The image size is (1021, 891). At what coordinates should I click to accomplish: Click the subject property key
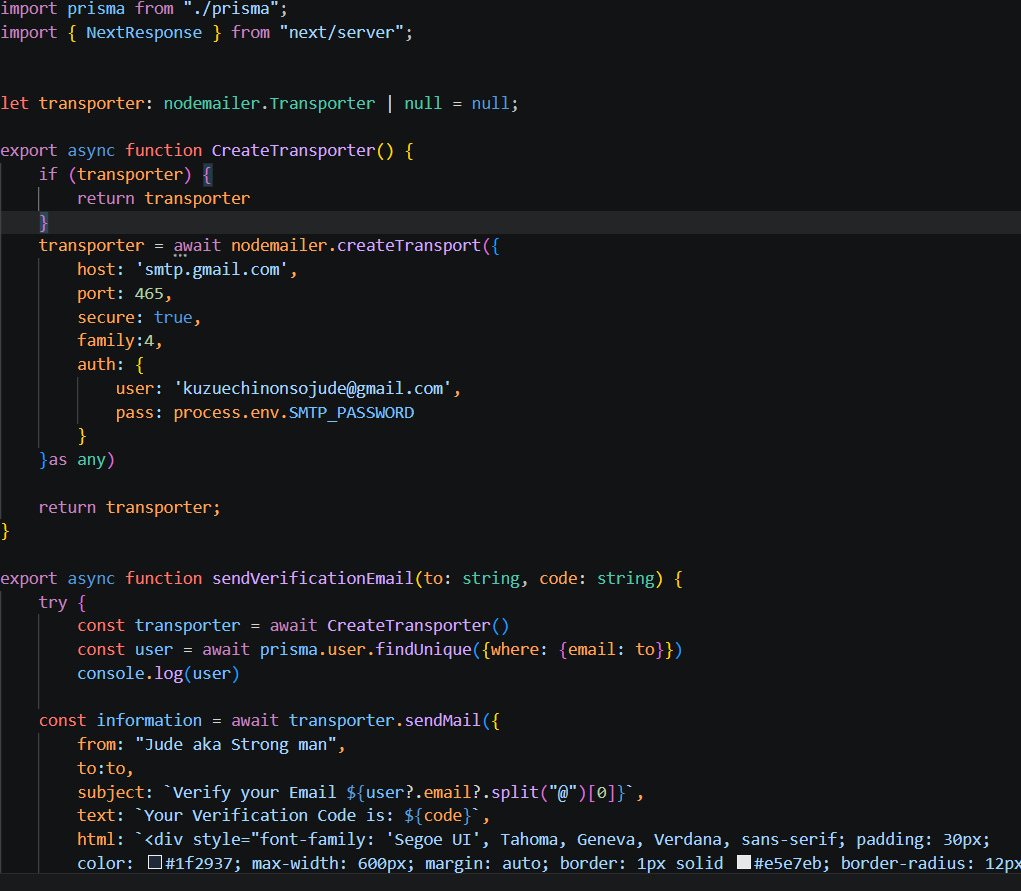click(111, 793)
